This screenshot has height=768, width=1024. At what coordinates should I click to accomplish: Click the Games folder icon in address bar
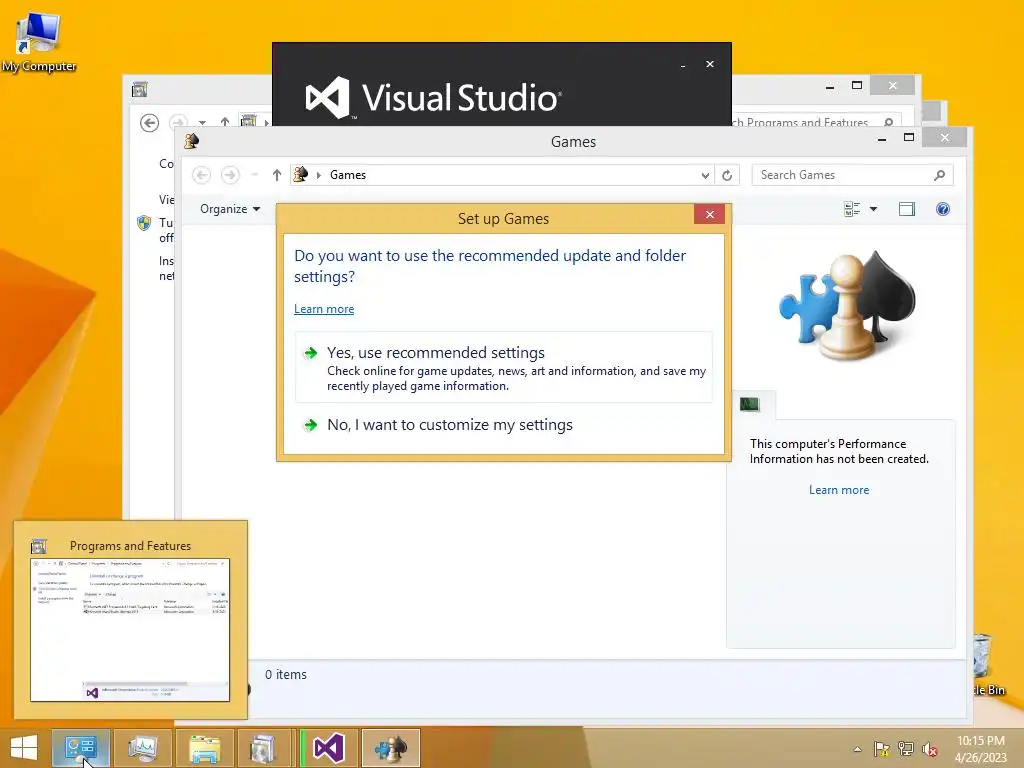(300, 174)
